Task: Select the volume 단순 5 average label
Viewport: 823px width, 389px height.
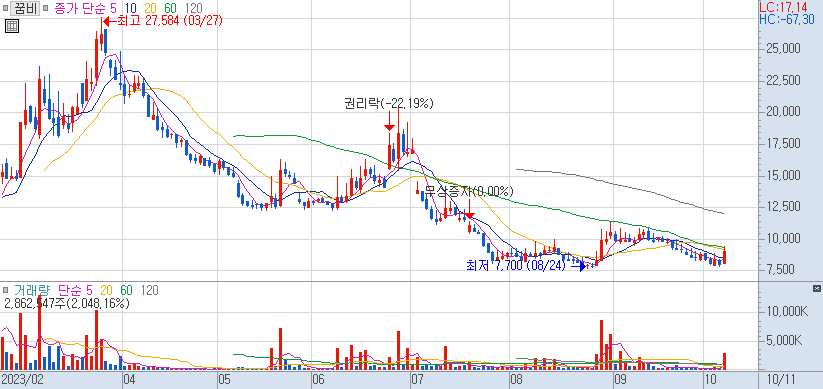Action: point(75,290)
